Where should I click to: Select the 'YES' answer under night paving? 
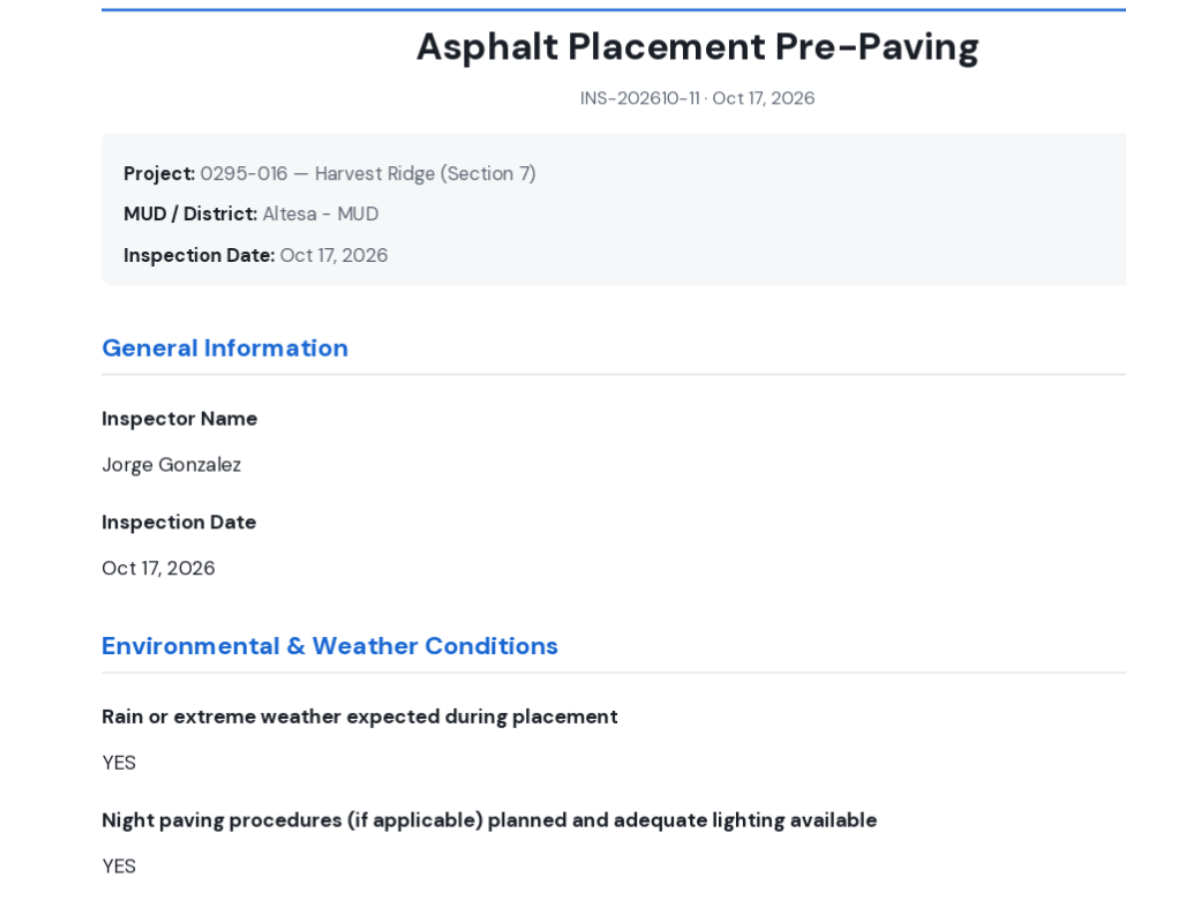coord(119,866)
